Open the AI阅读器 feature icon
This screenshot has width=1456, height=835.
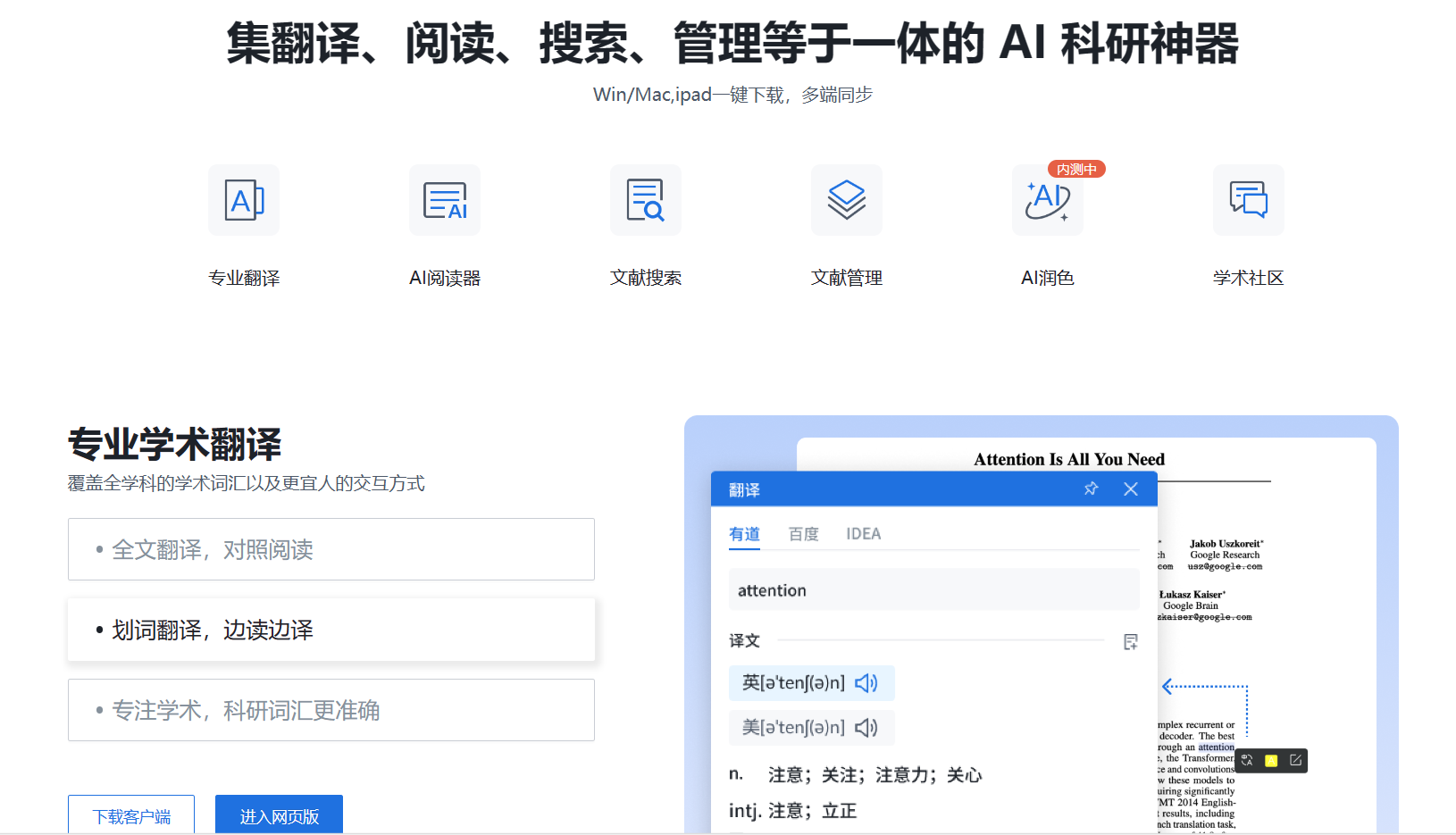click(x=444, y=200)
